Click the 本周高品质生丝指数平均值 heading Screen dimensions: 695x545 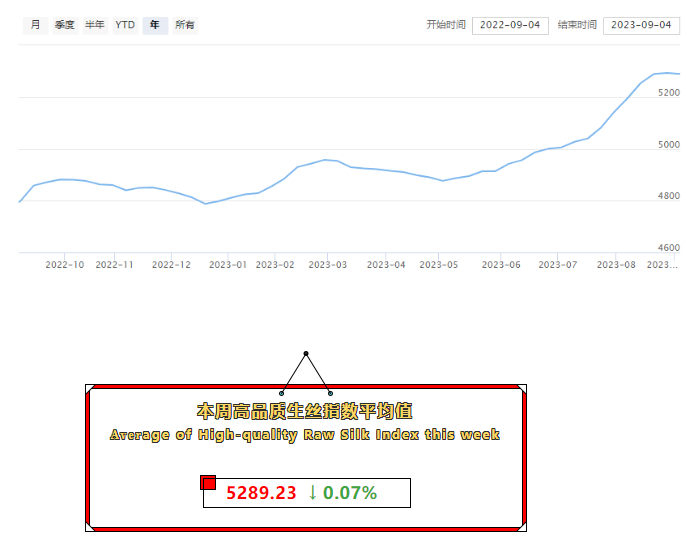305,411
